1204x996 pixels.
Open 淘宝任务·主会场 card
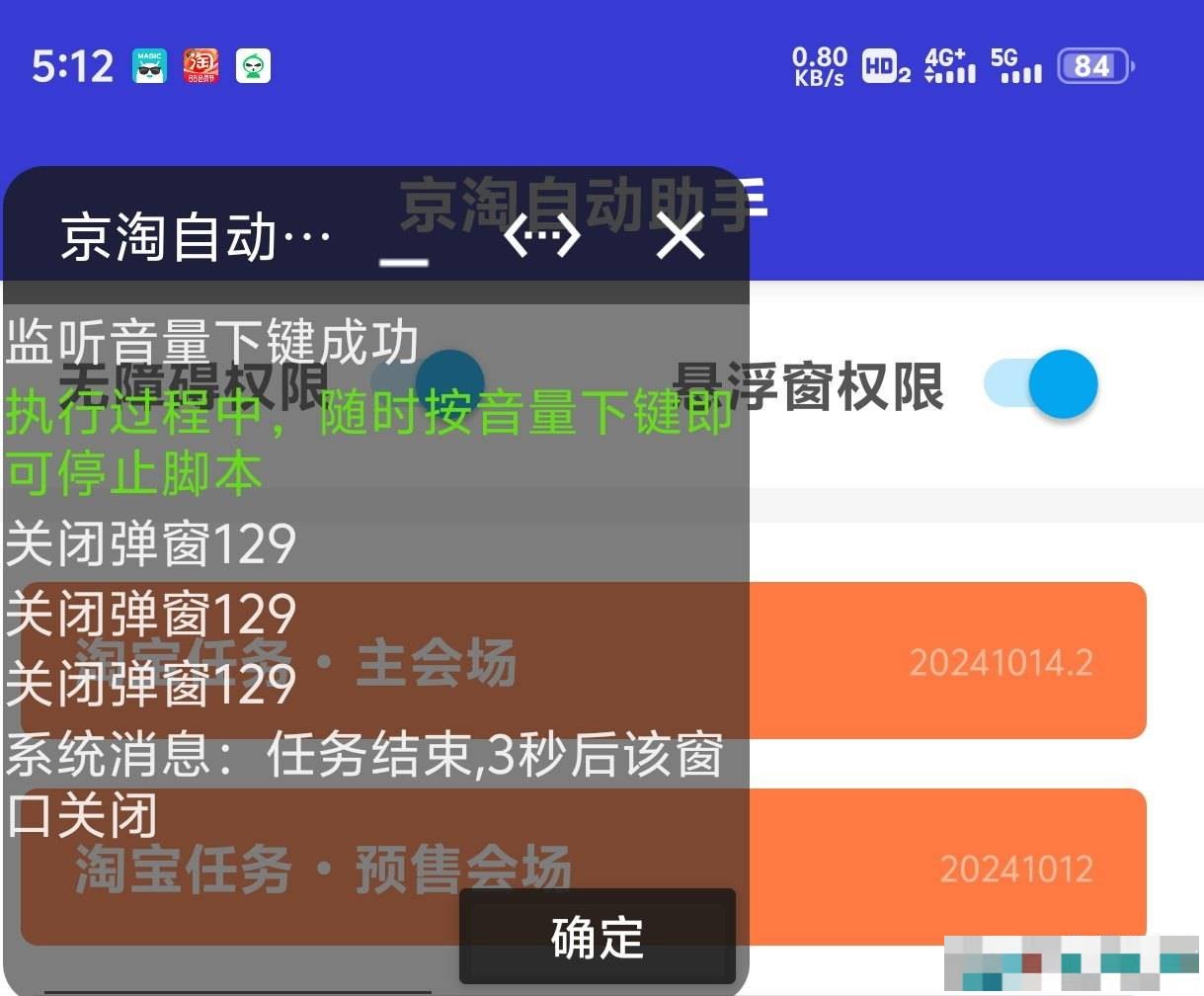(x=583, y=661)
